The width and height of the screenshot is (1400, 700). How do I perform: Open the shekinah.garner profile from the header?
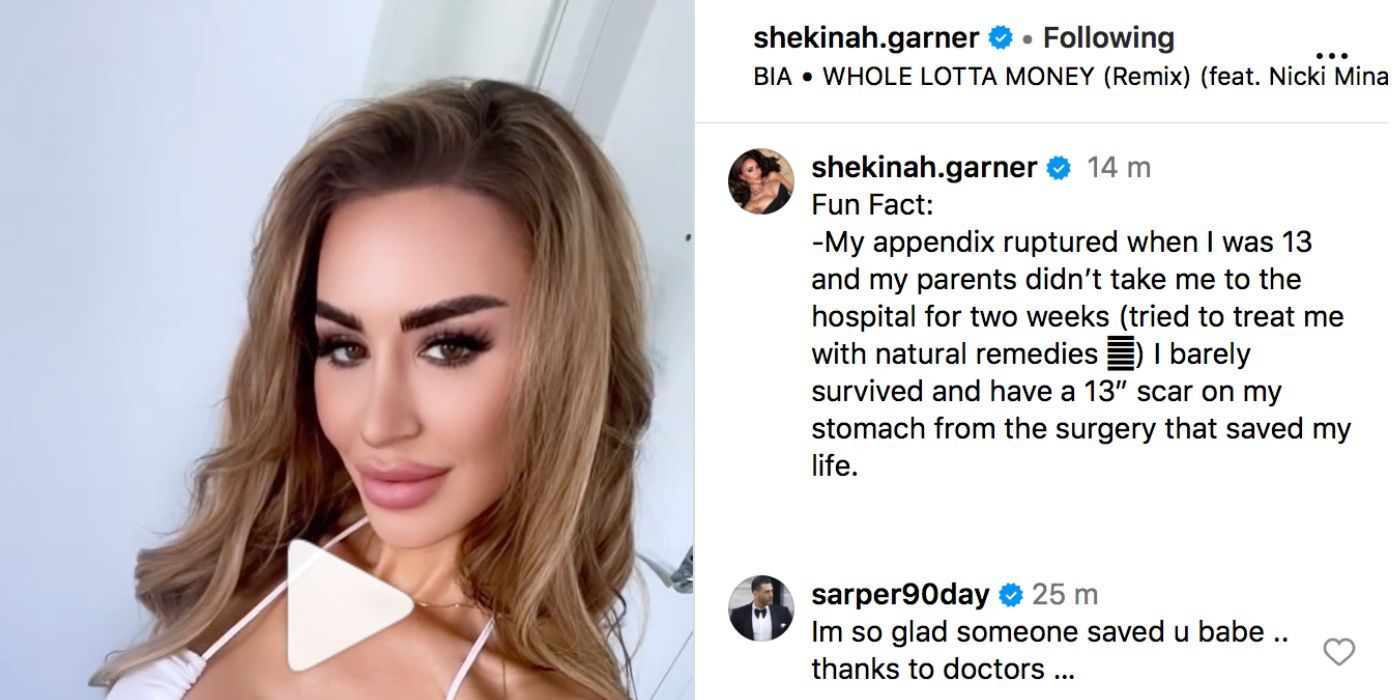[x=866, y=38]
